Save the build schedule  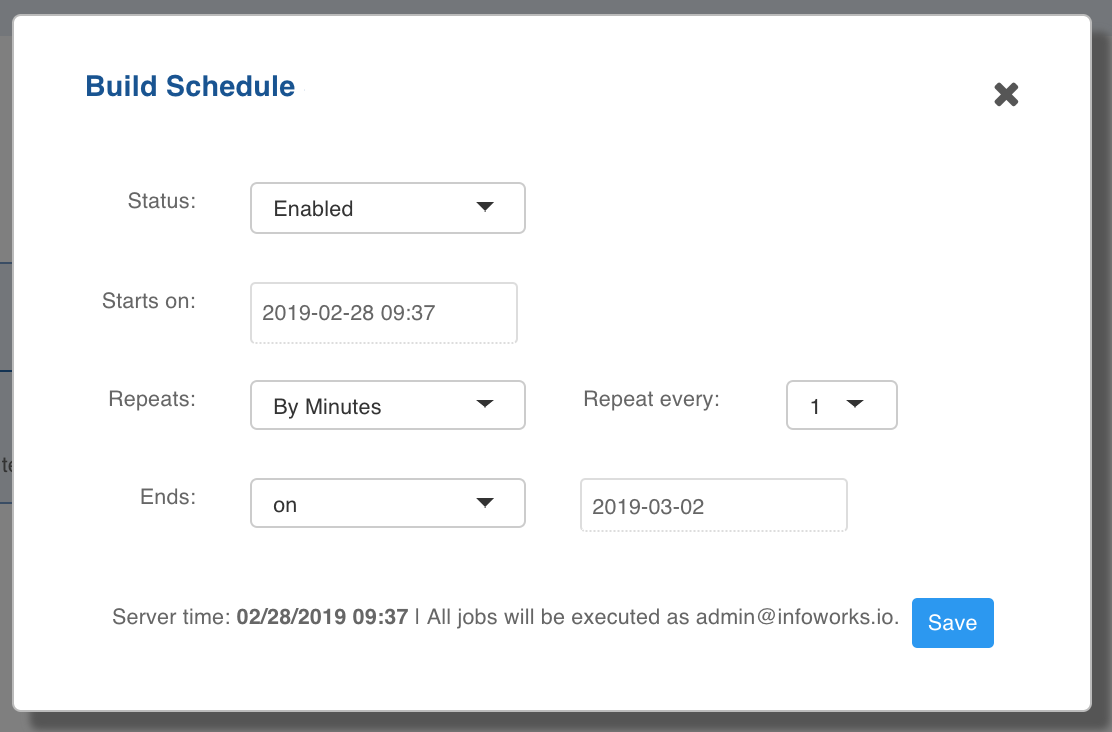click(952, 623)
